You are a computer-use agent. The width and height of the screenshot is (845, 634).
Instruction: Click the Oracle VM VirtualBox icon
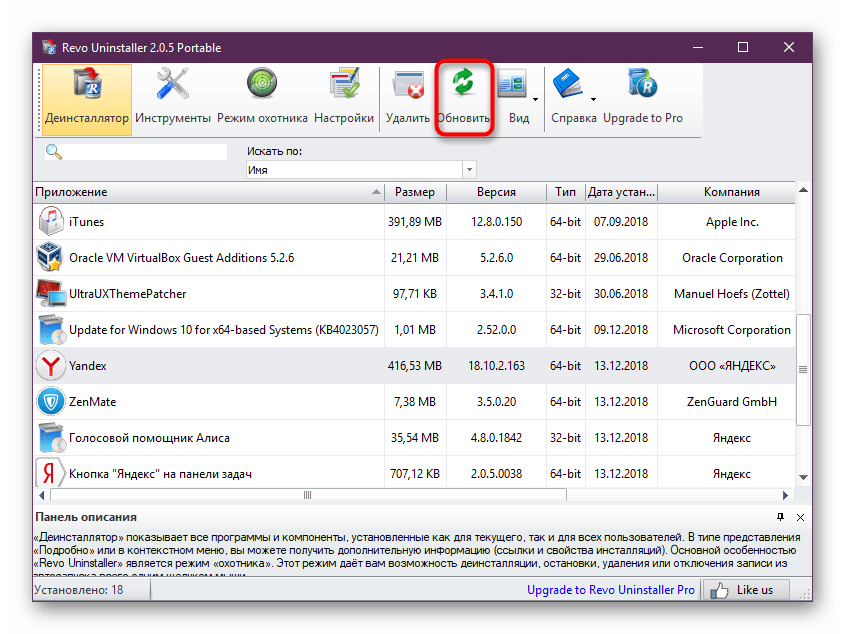point(51,258)
